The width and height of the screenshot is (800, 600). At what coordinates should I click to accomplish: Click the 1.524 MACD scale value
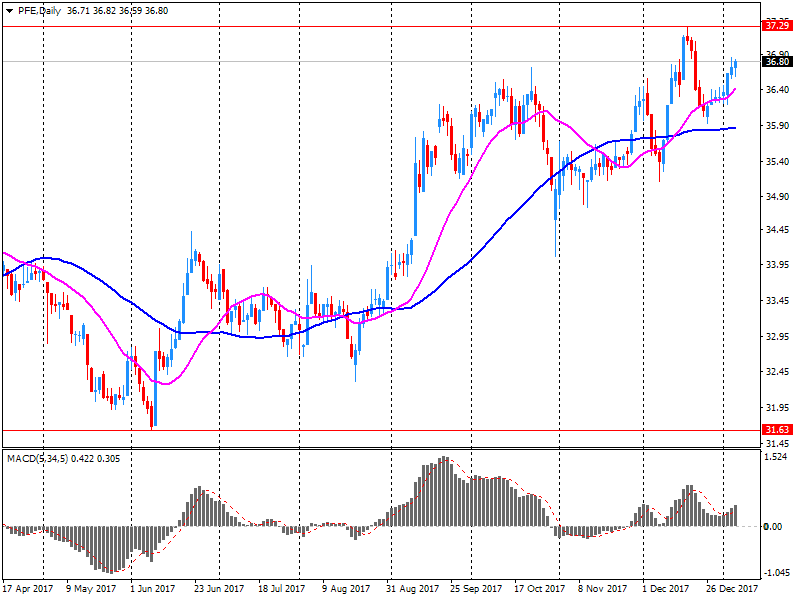[776, 457]
